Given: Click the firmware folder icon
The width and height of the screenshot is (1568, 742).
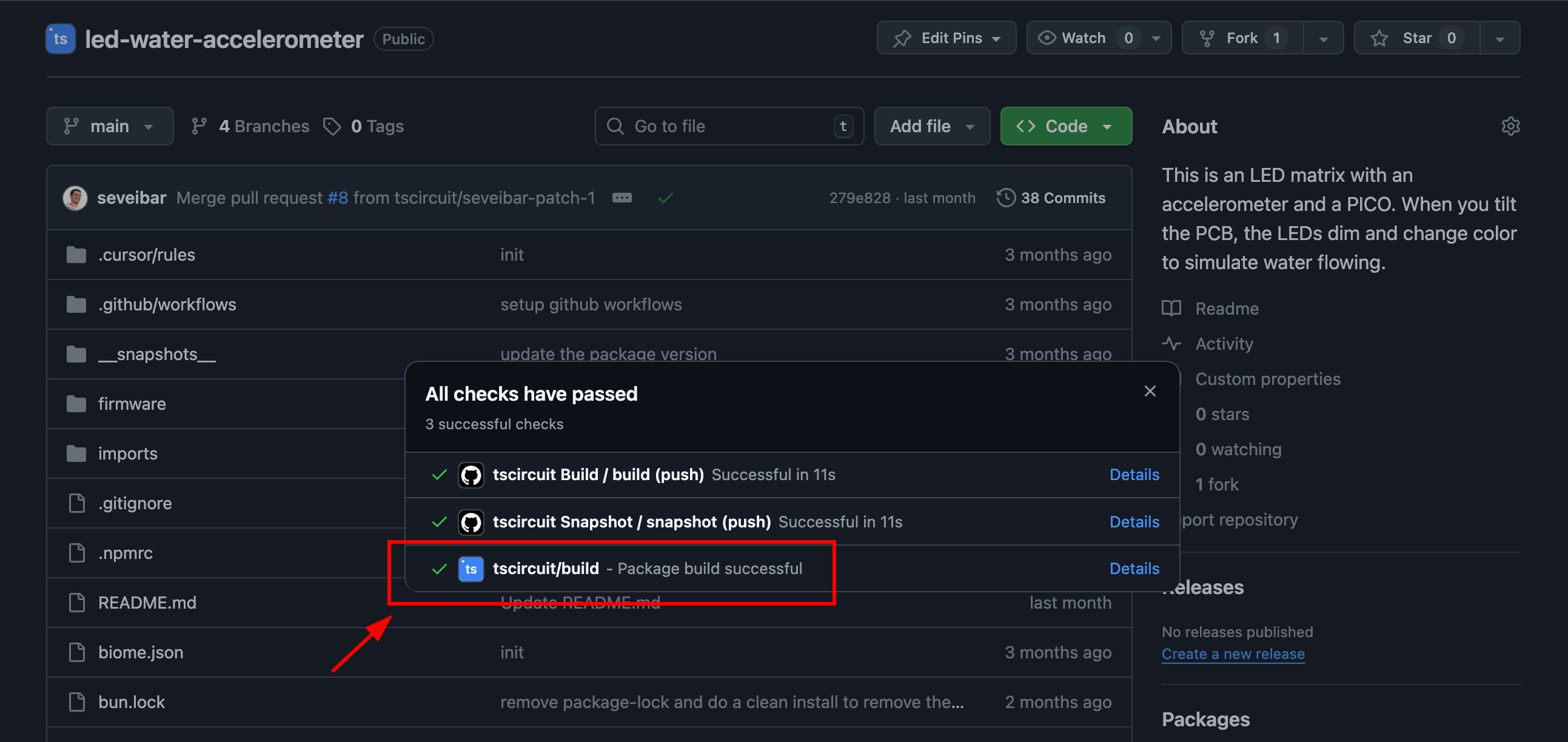Looking at the screenshot, I should coord(76,403).
